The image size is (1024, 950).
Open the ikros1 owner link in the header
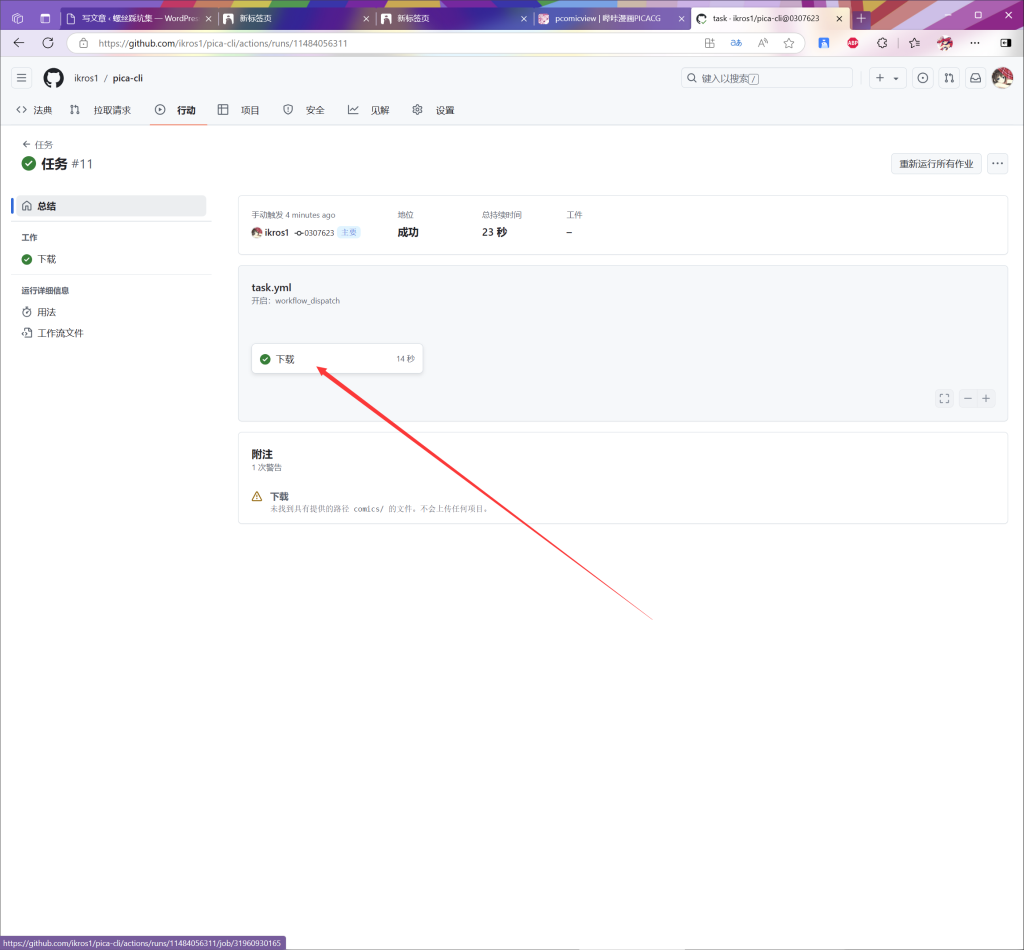[x=86, y=78]
